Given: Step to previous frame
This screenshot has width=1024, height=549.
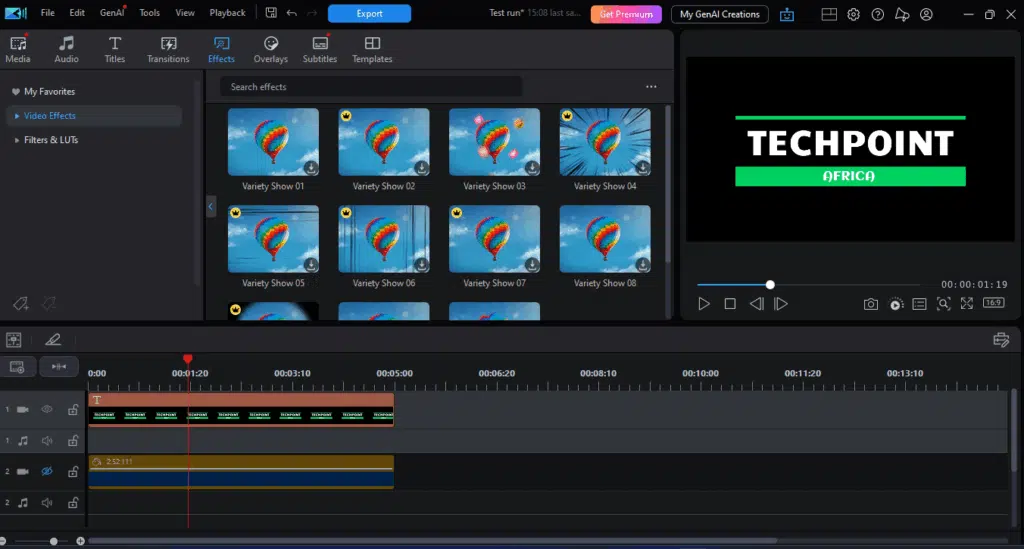Looking at the screenshot, I should (x=756, y=304).
